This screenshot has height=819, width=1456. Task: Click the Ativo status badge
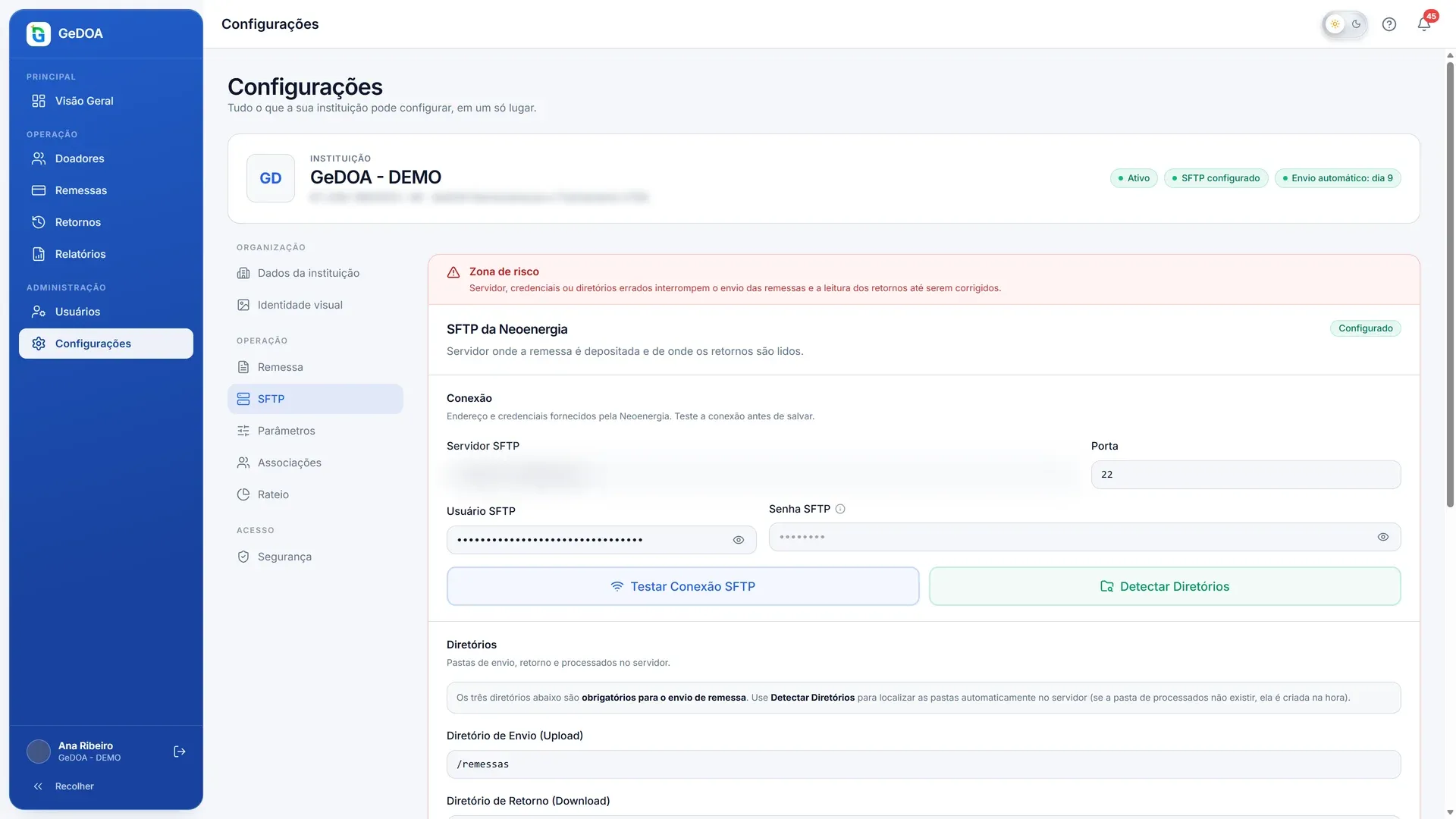(x=1134, y=178)
